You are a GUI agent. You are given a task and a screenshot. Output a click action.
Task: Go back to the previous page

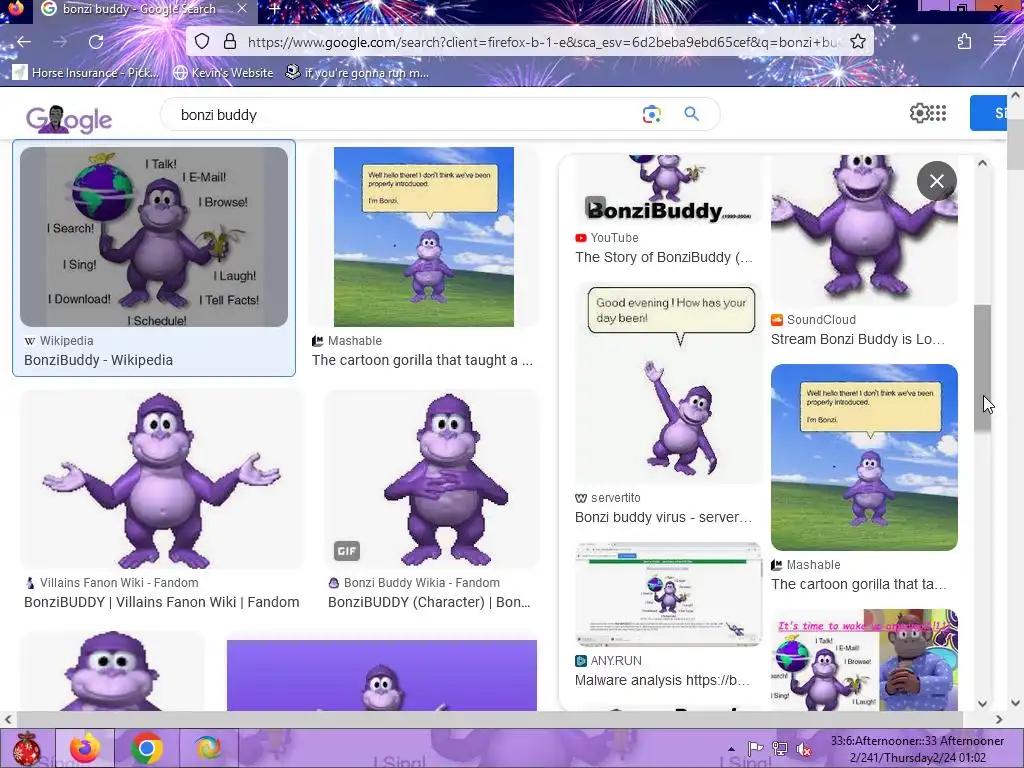coord(24,42)
